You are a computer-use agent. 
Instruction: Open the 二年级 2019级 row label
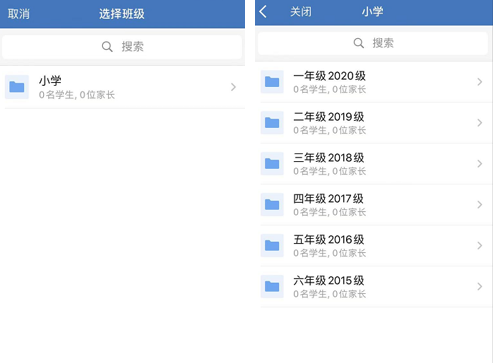[x=329, y=117]
